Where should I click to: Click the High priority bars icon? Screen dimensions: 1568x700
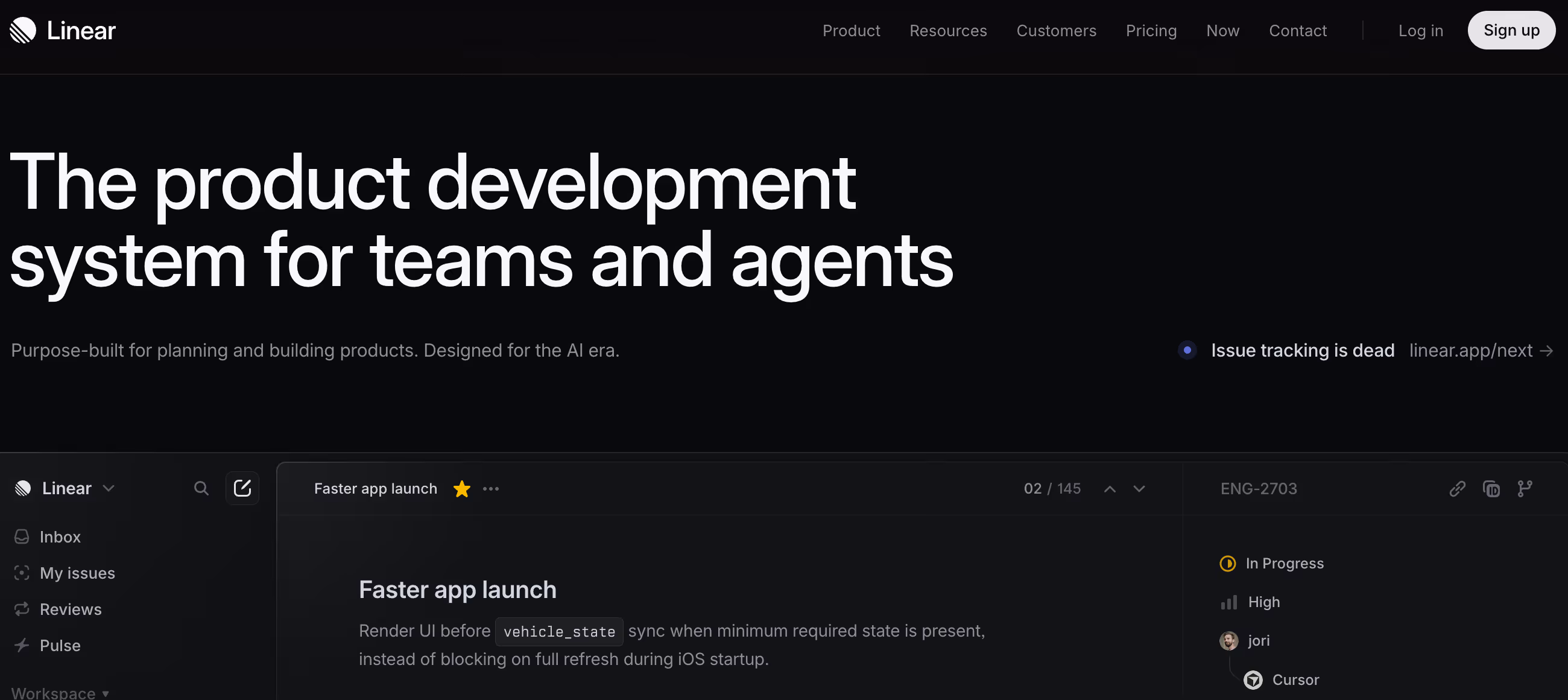tap(1228, 602)
